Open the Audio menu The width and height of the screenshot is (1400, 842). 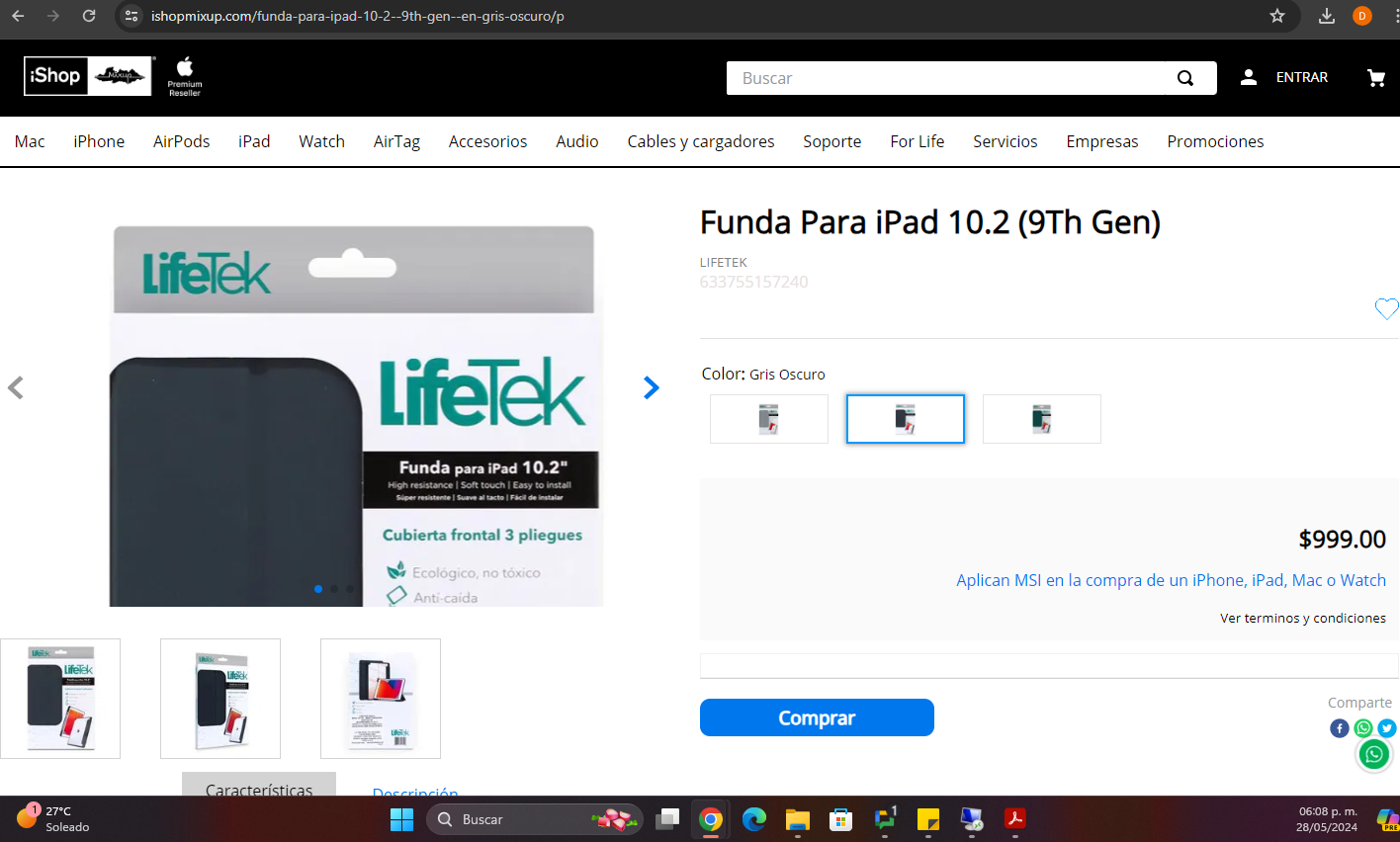(x=577, y=141)
